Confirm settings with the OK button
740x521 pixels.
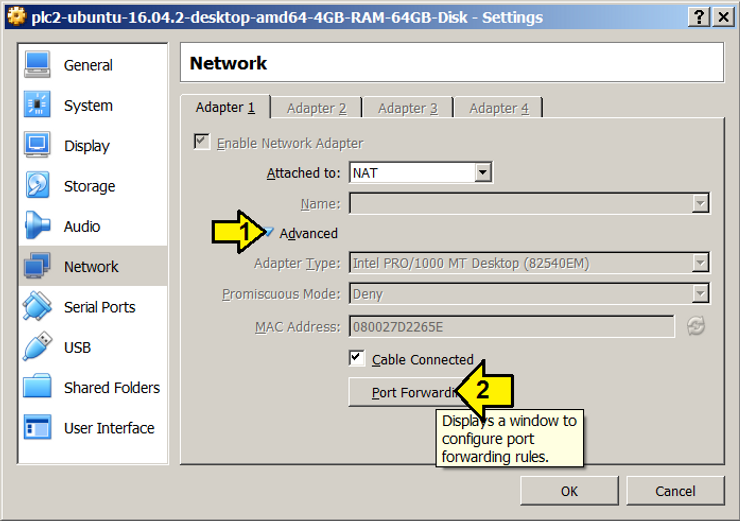click(569, 491)
